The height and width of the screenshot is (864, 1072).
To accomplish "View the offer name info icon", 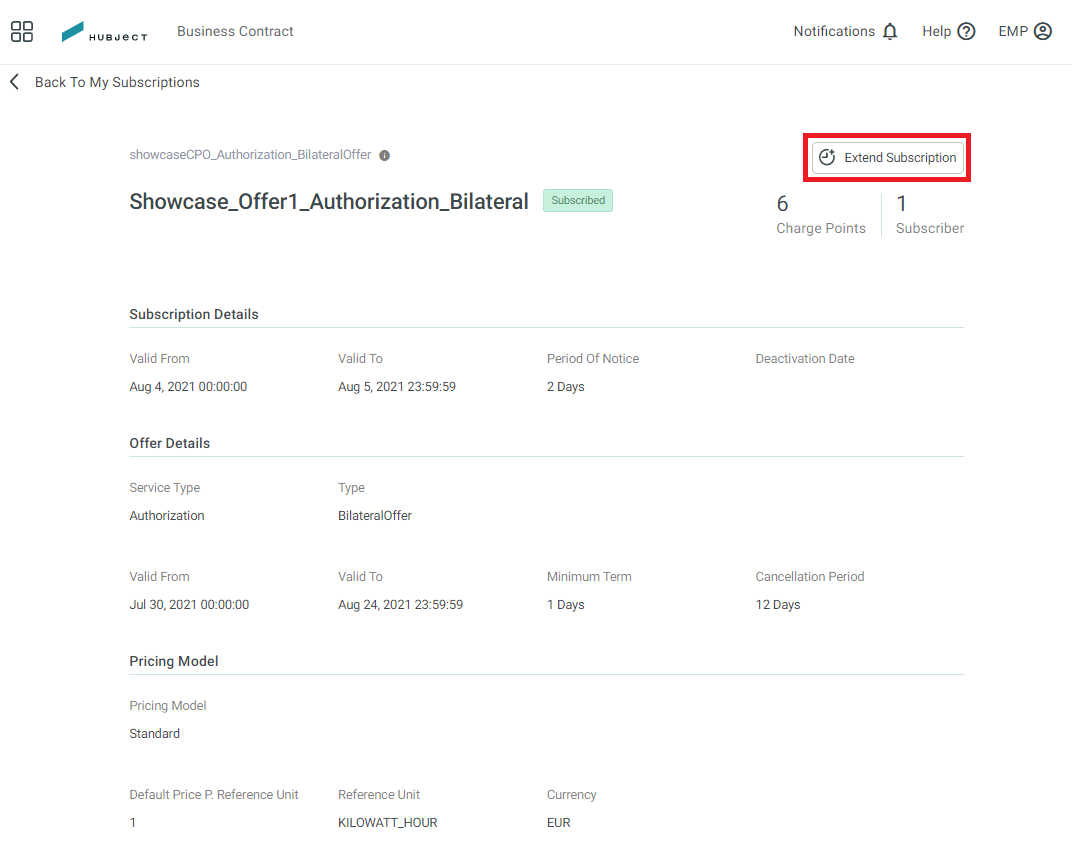I will click(384, 154).
